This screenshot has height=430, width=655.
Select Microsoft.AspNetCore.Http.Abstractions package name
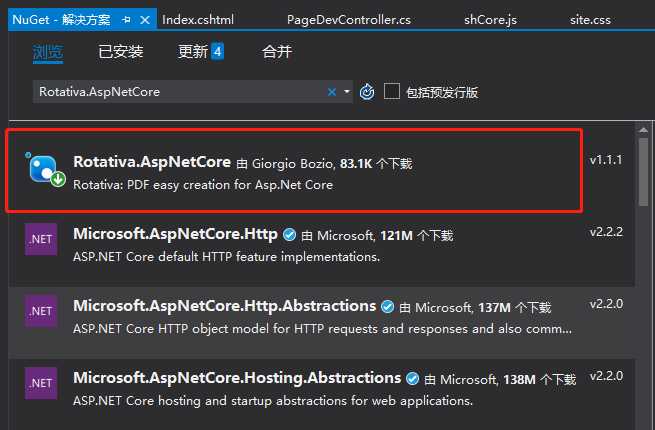(225, 305)
